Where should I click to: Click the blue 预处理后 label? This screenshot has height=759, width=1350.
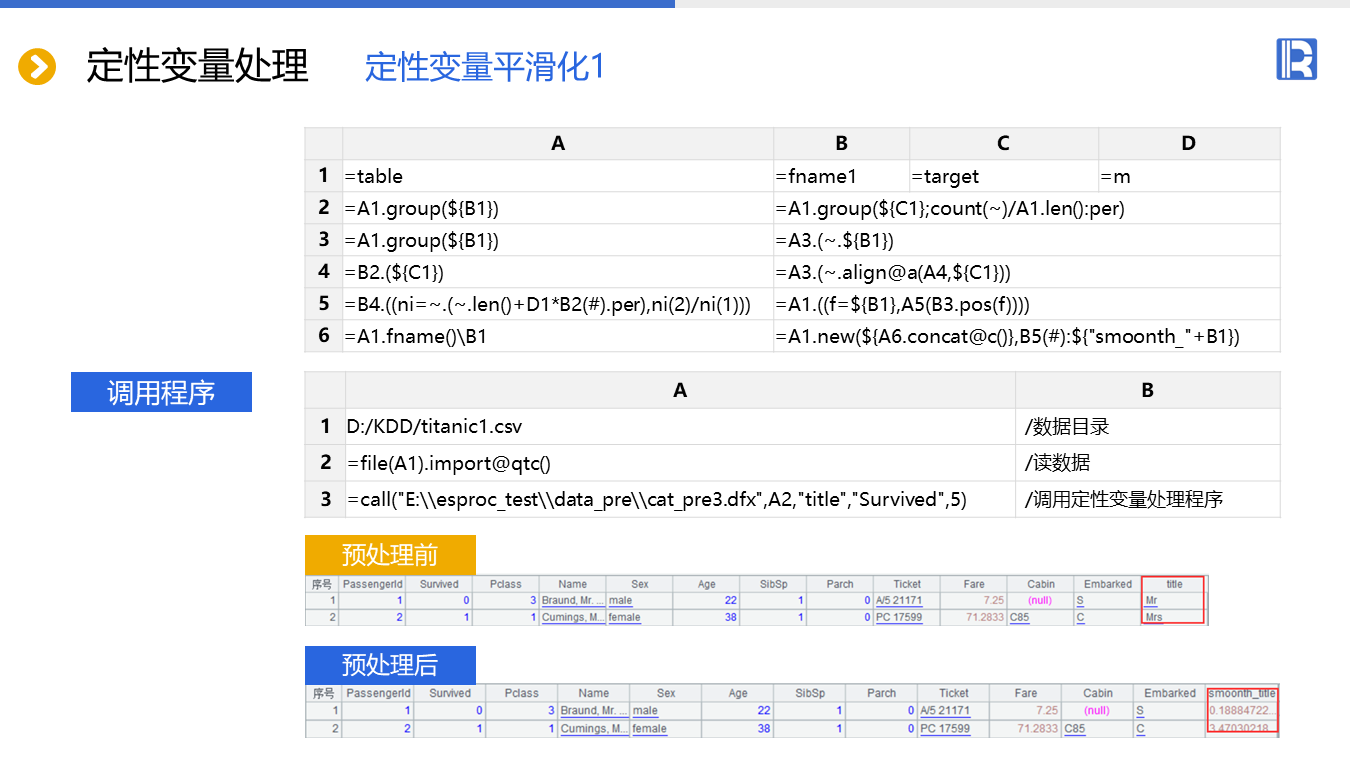tap(389, 665)
